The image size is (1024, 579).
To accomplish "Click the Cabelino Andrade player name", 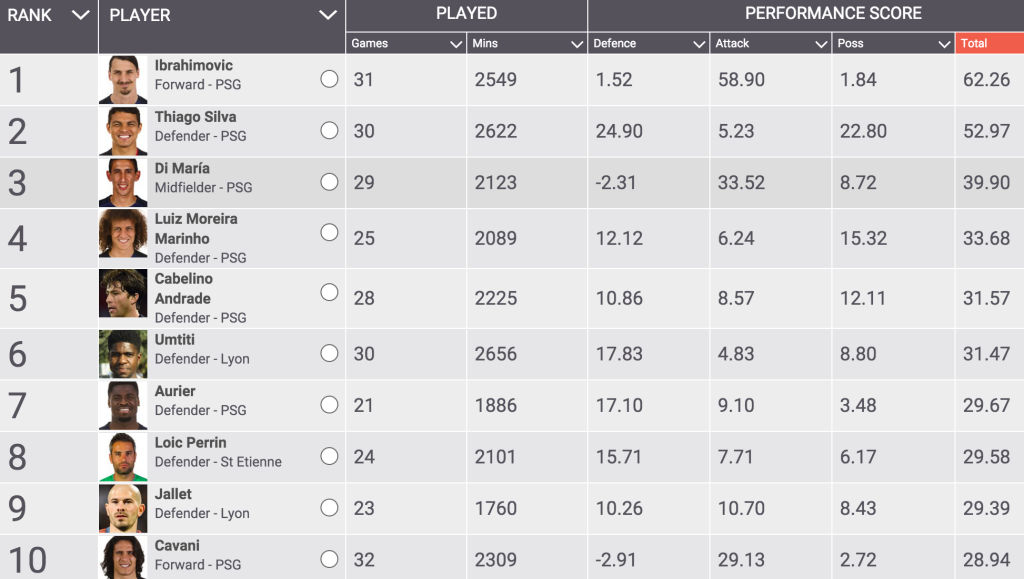I will pyautogui.click(x=184, y=289).
